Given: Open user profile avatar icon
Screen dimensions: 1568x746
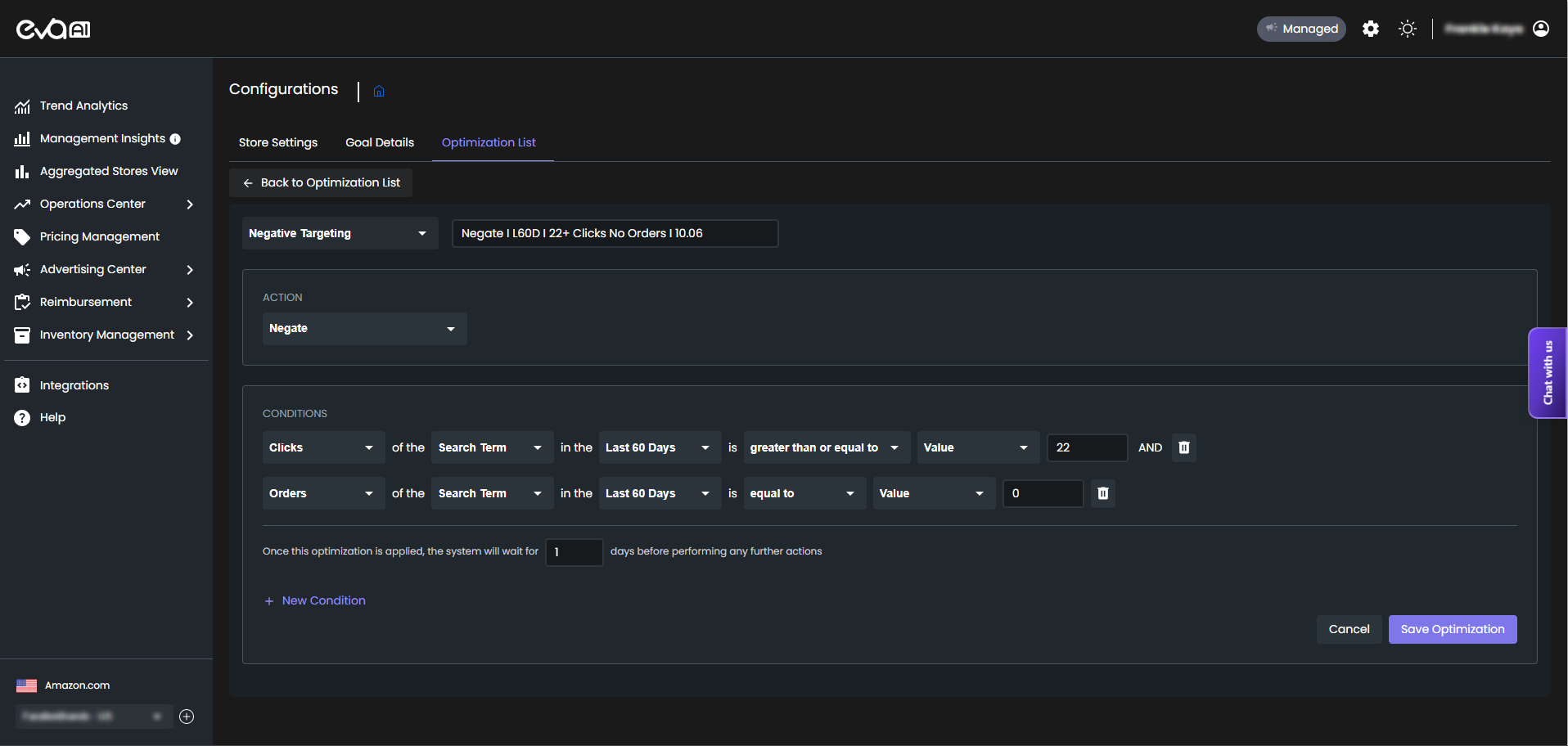Looking at the screenshot, I should click(x=1541, y=29).
